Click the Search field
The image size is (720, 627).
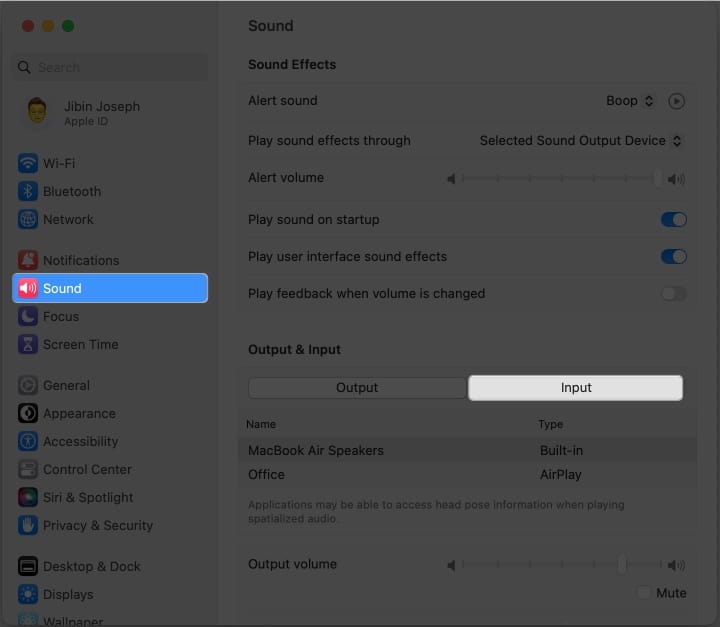pyautogui.click(x=110, y=68)
